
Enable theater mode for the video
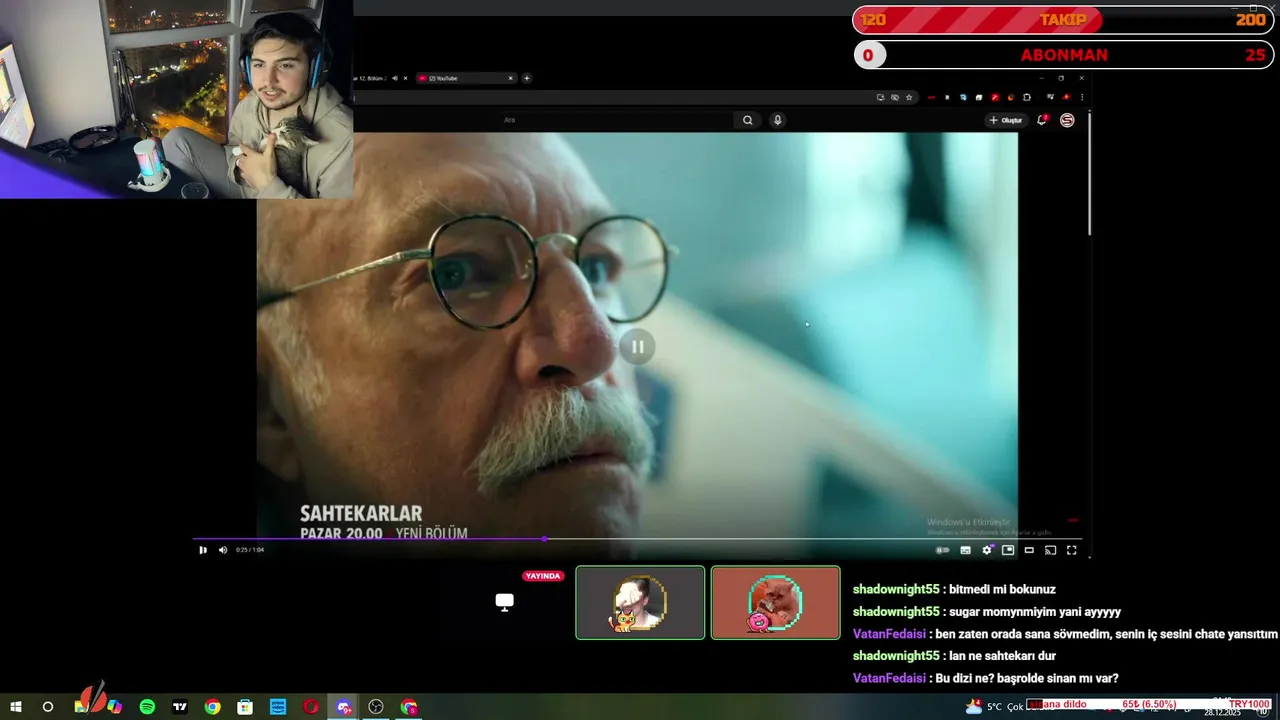[1029, 550]
